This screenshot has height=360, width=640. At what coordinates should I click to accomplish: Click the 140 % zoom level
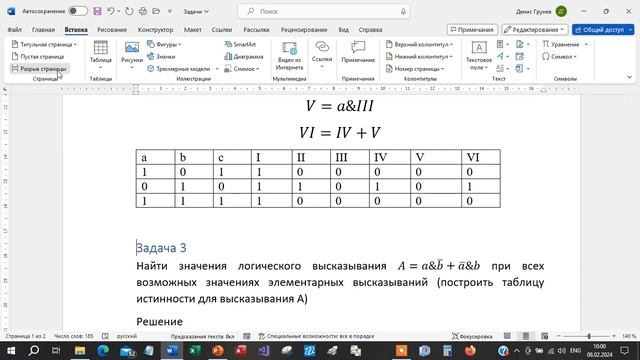point(629,336)
